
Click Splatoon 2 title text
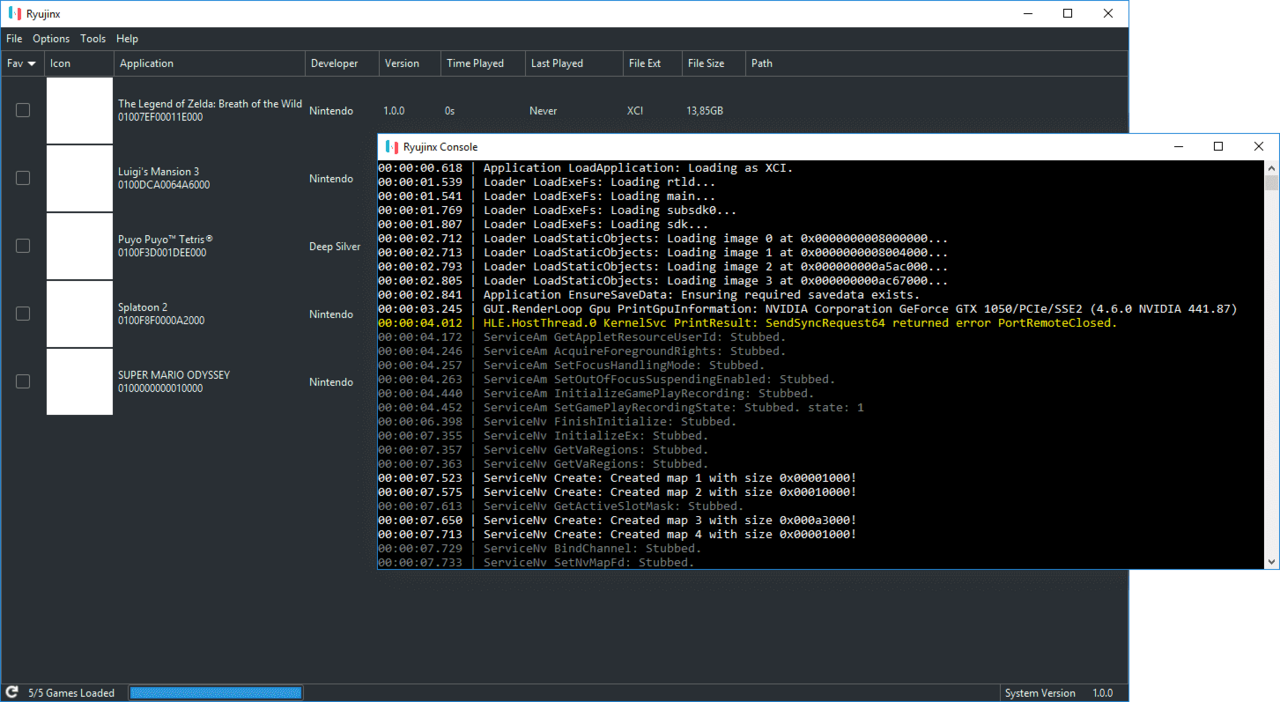pyautogui.click(x=143, y=308)
